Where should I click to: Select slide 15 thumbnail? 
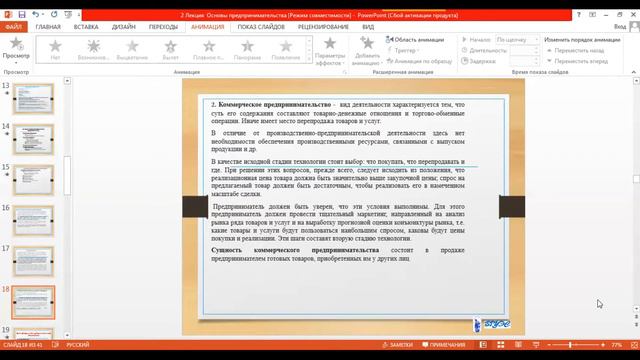[33, 180]
